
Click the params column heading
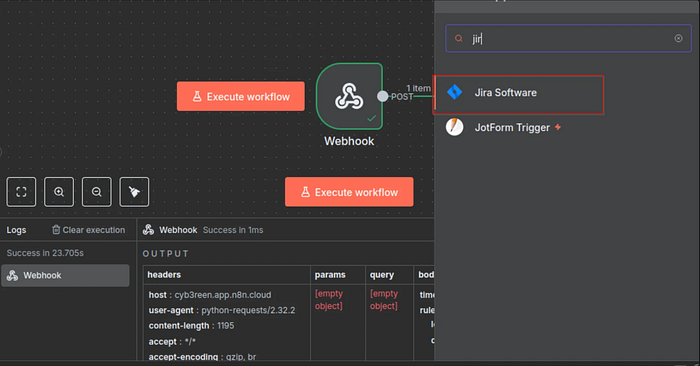click(x=330, y=274)
